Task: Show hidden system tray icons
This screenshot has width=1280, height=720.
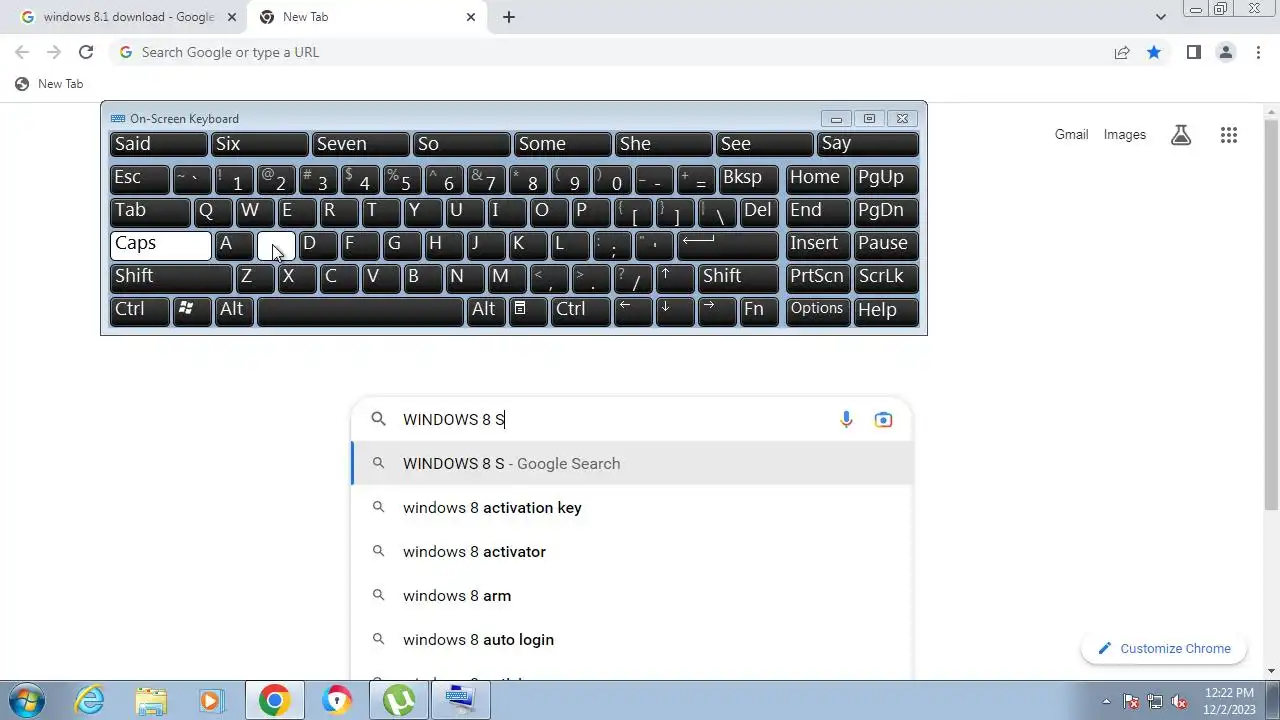Action: click(x=1106, y=701)
